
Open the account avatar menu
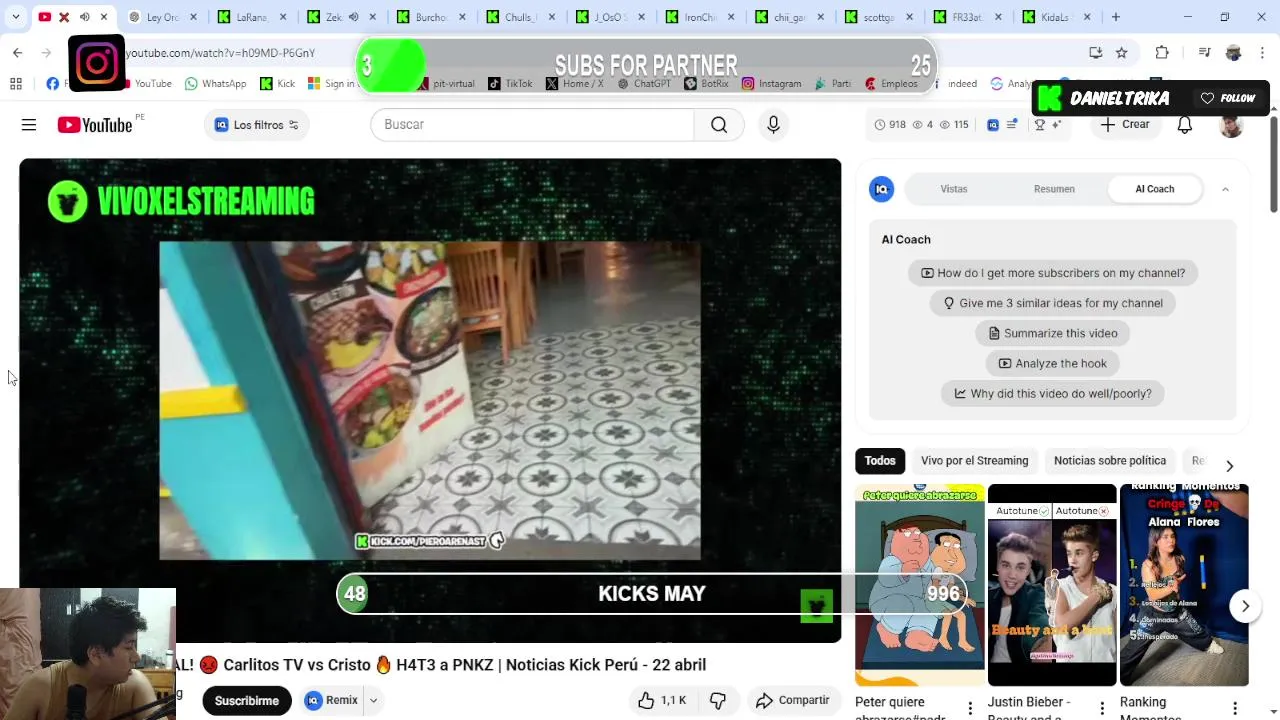(1231, 125)
